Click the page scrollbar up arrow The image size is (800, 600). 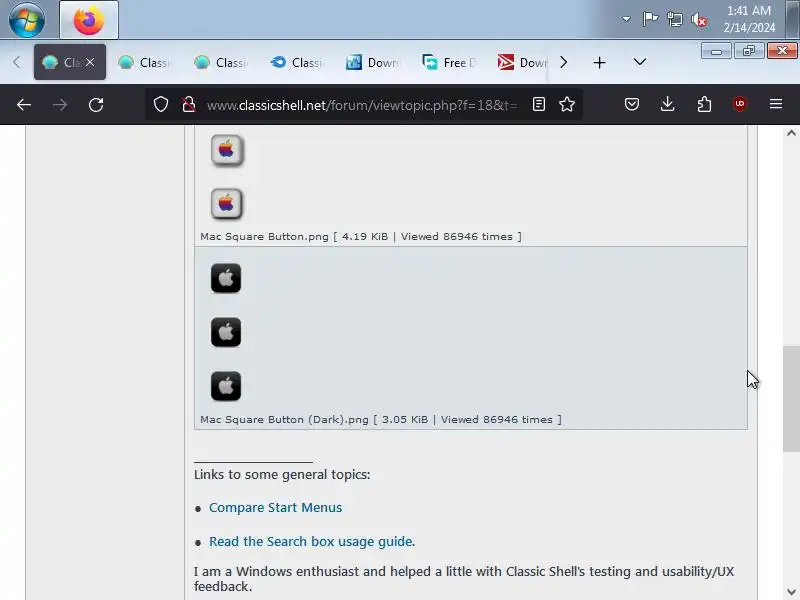(x=791, y=133)
